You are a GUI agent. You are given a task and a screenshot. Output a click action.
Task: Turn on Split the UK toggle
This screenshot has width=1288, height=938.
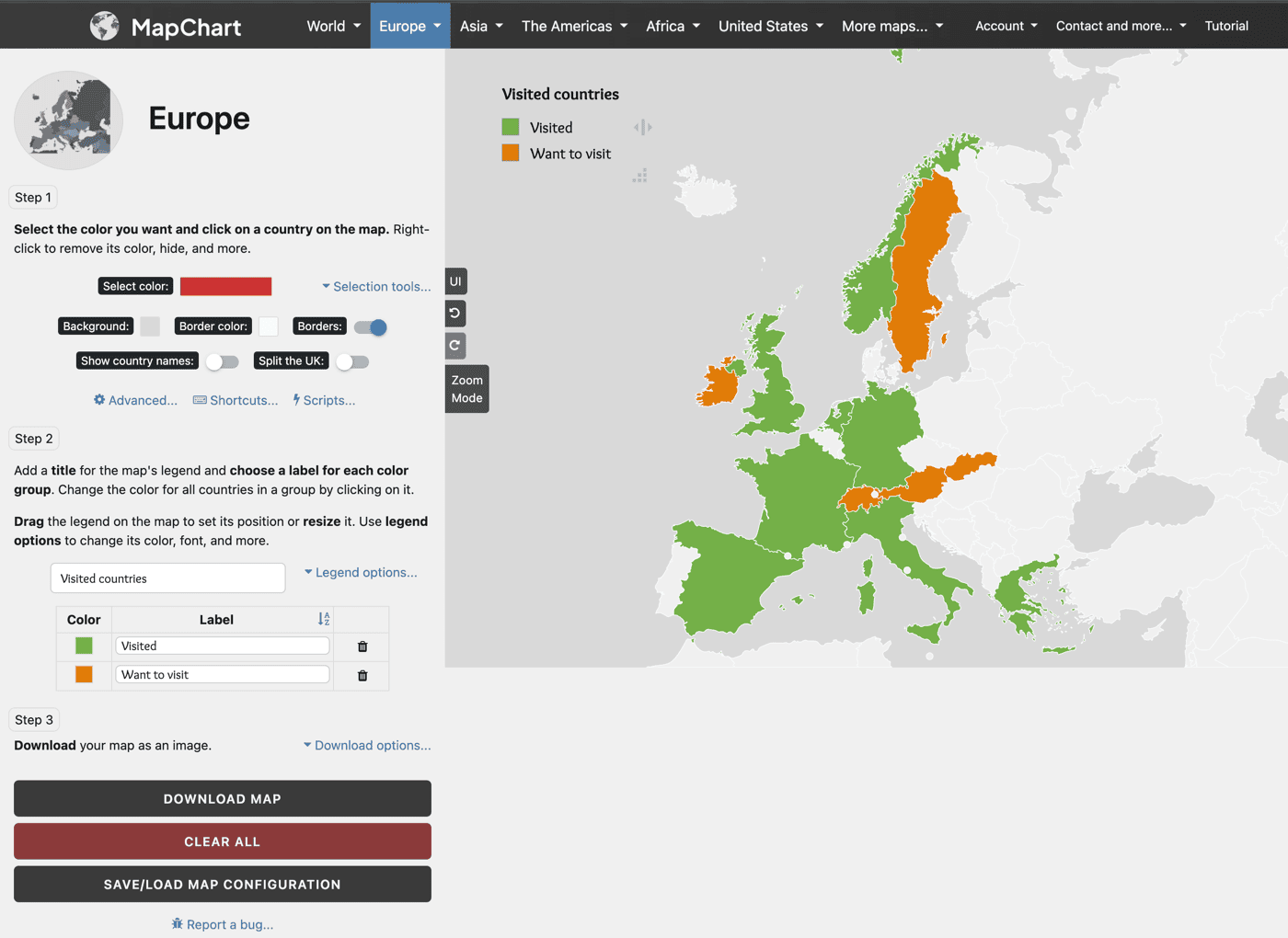tap(352, 361)
